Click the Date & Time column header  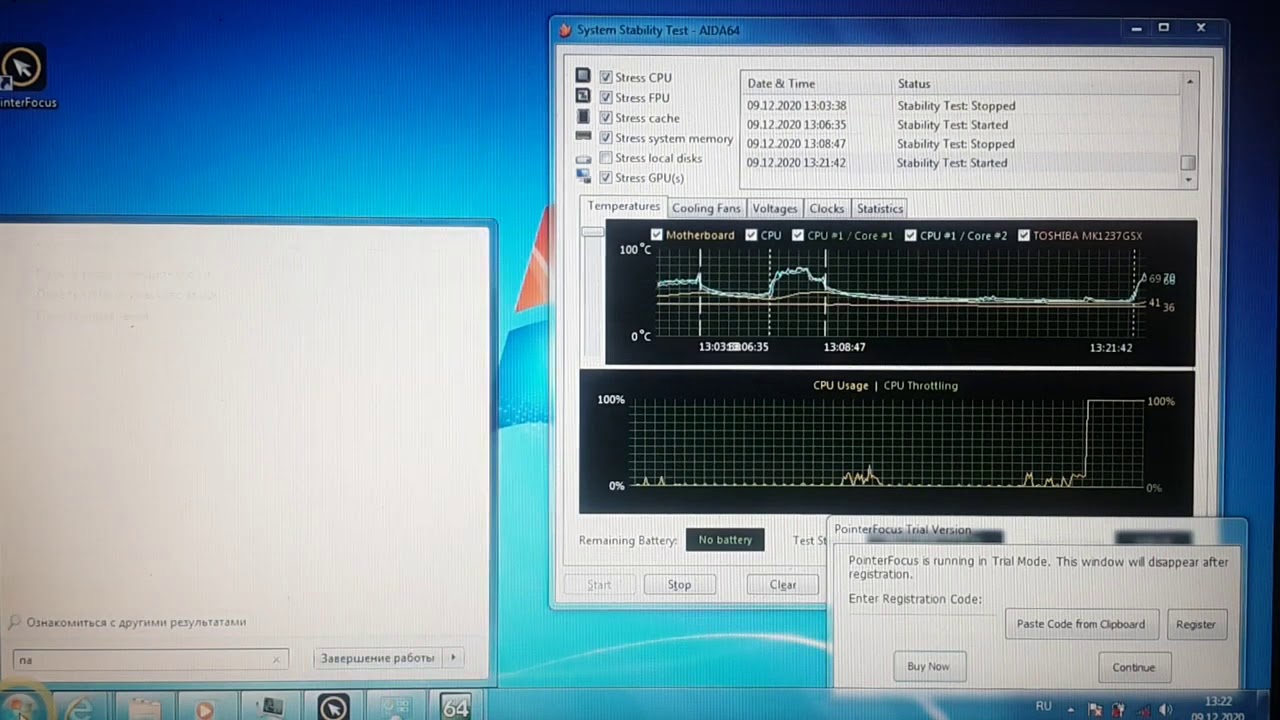[x=816, y=84]
